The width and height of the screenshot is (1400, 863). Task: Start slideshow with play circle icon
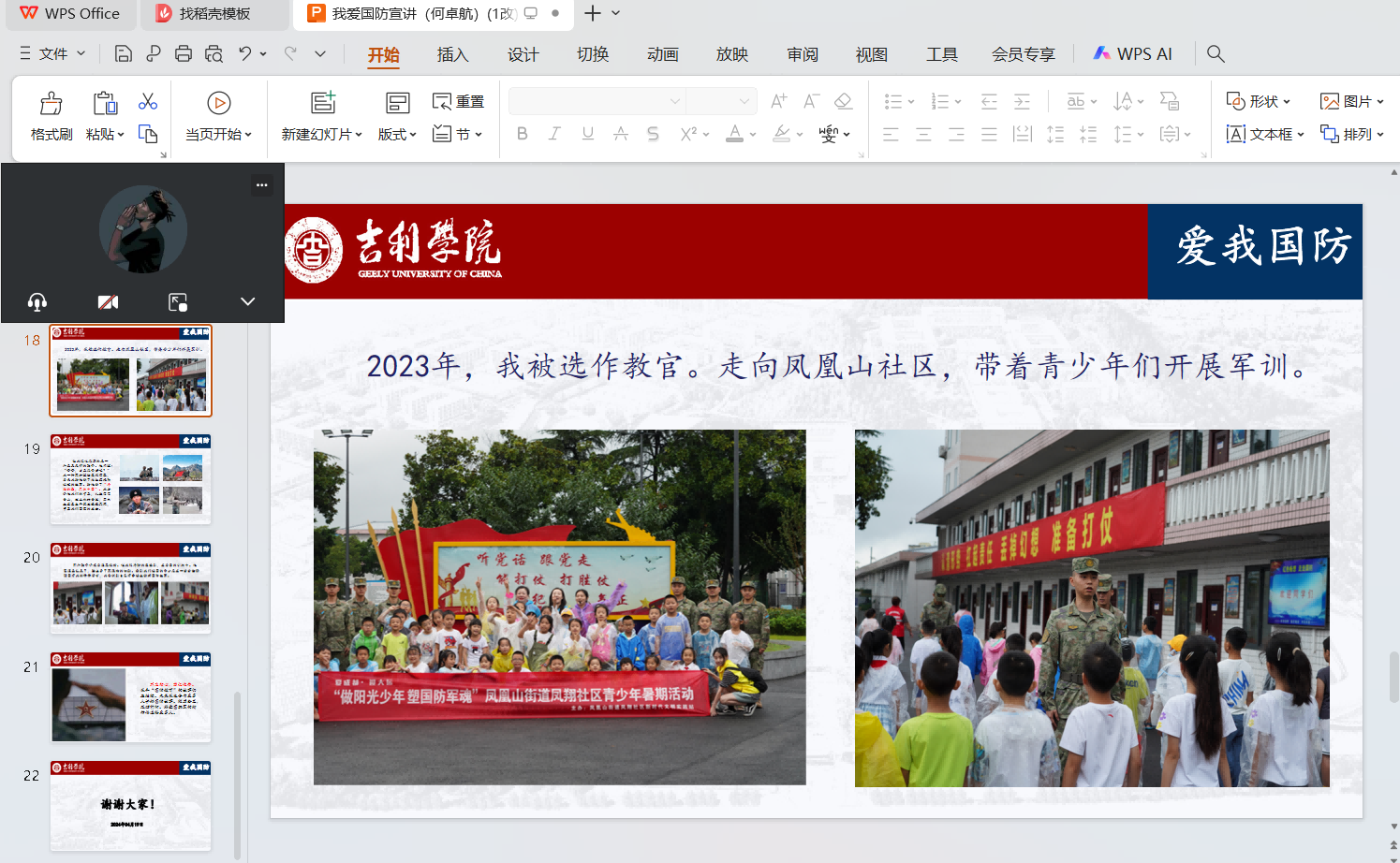pyautogui.click(x=219, y=103)
